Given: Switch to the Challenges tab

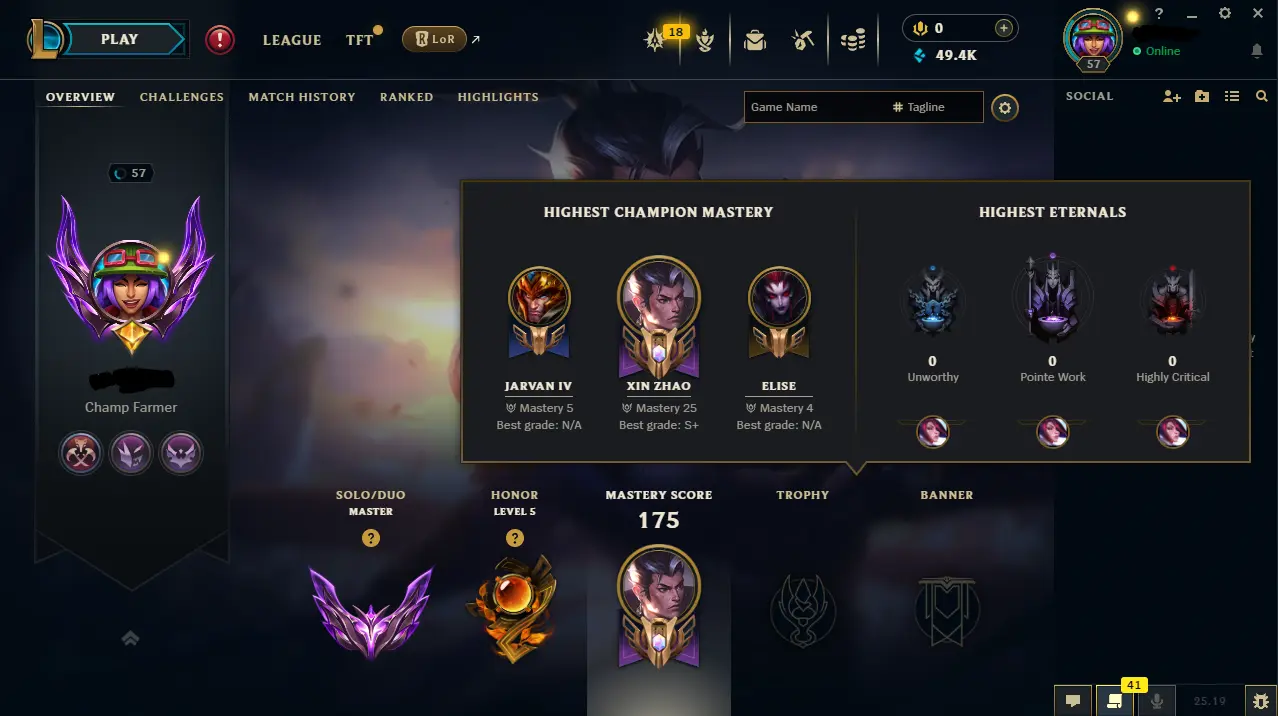Looking at the screenshot, I should tap(182, 97).
